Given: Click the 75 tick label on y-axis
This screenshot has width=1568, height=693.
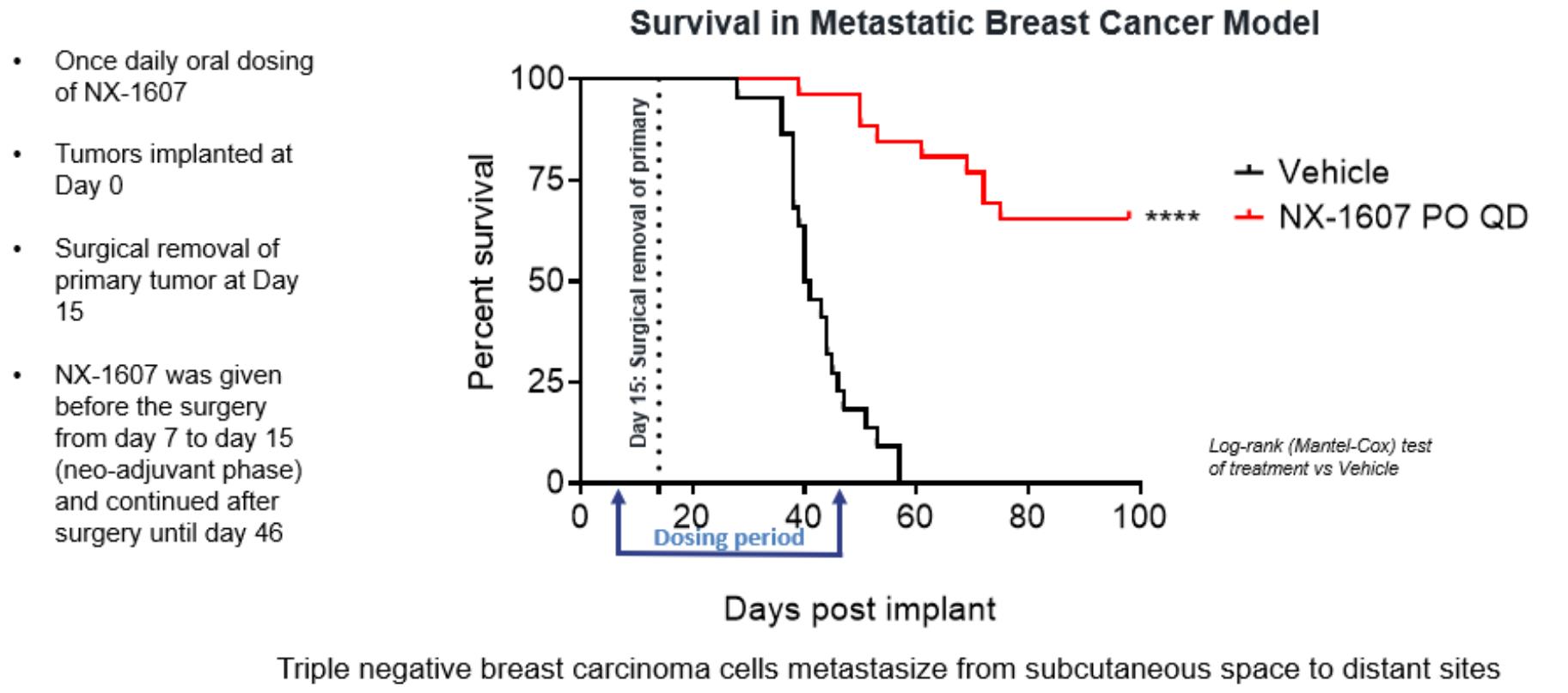Looking at the screenshot, I should pyautogui.click(x=545, y=180).
